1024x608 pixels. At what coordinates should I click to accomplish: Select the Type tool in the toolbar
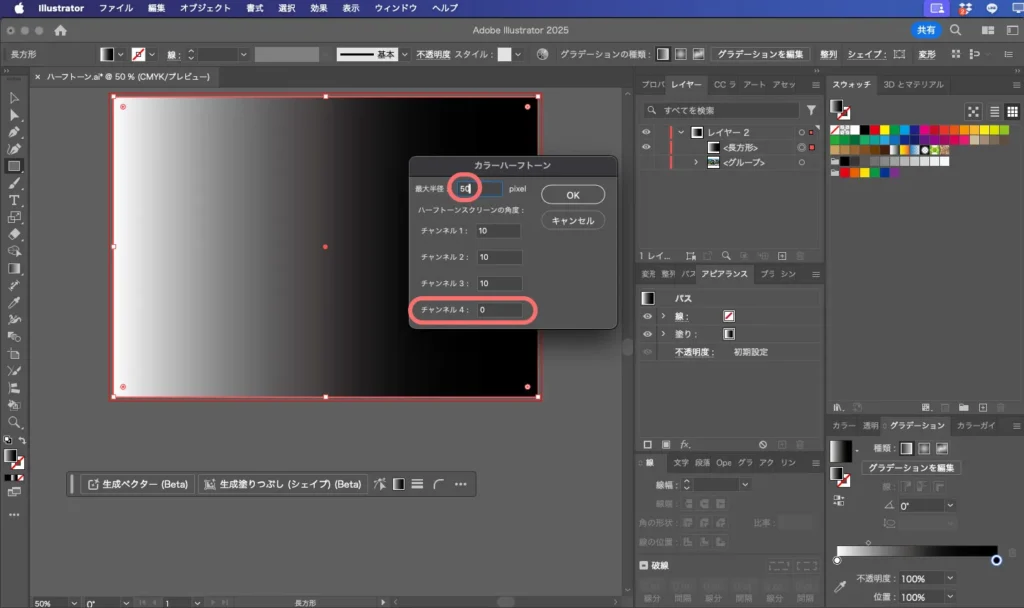coord(15,200)
